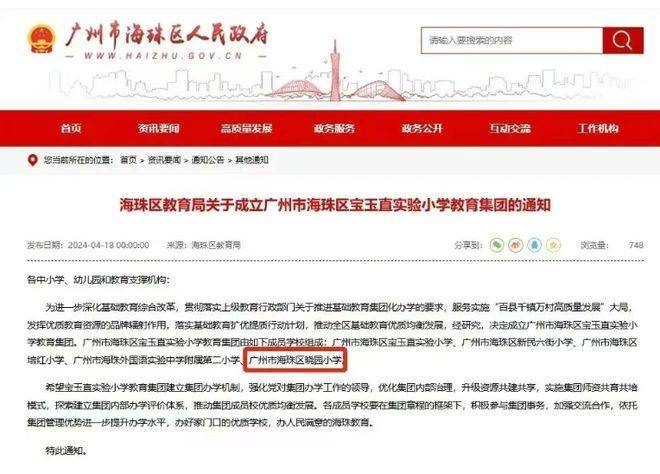The width and height of the screenshot is (660, 474).
Task: Open the 首页 navigation menu item
Action: pyautogui.click(x=71, y=128)
